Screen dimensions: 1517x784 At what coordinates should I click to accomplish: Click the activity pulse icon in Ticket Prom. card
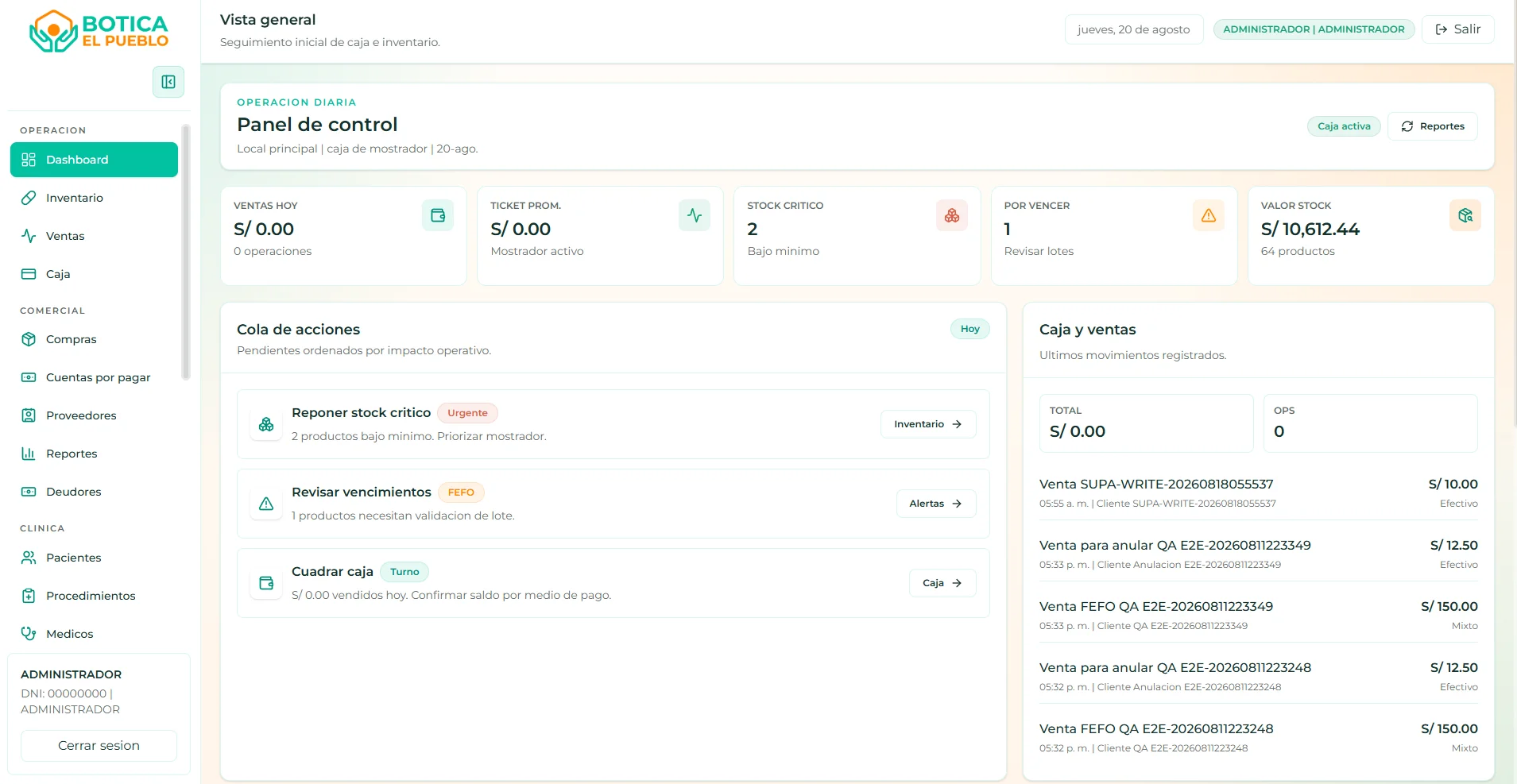(695, 215)
